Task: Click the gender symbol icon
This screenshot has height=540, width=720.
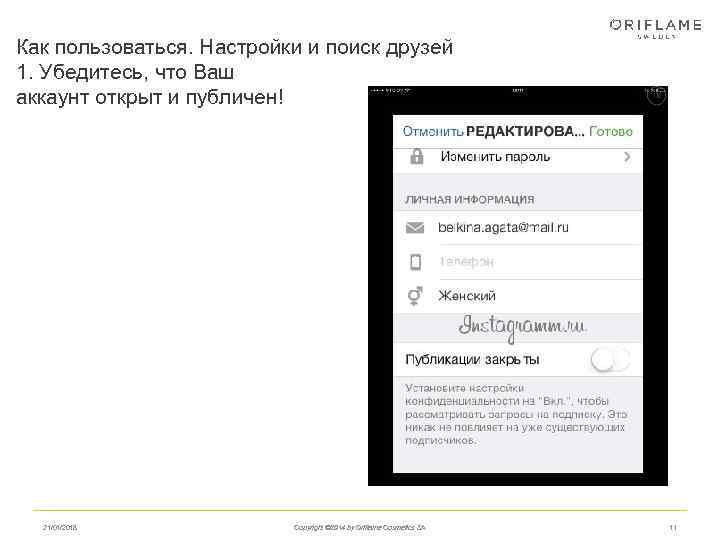Action: click(x=415, y=296)
